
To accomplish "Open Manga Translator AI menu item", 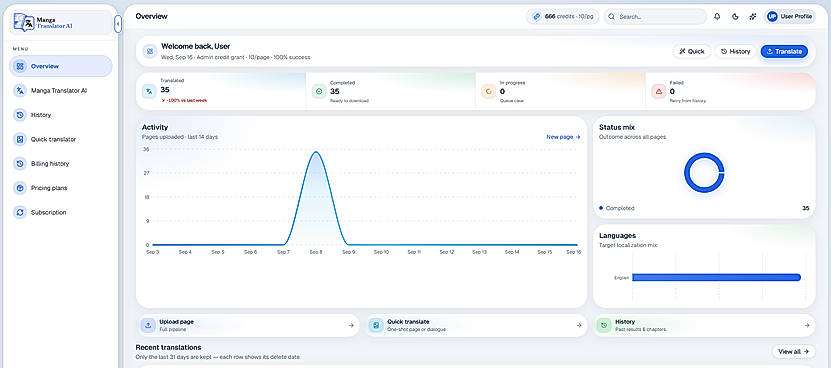I will click(x=60, y=91).
